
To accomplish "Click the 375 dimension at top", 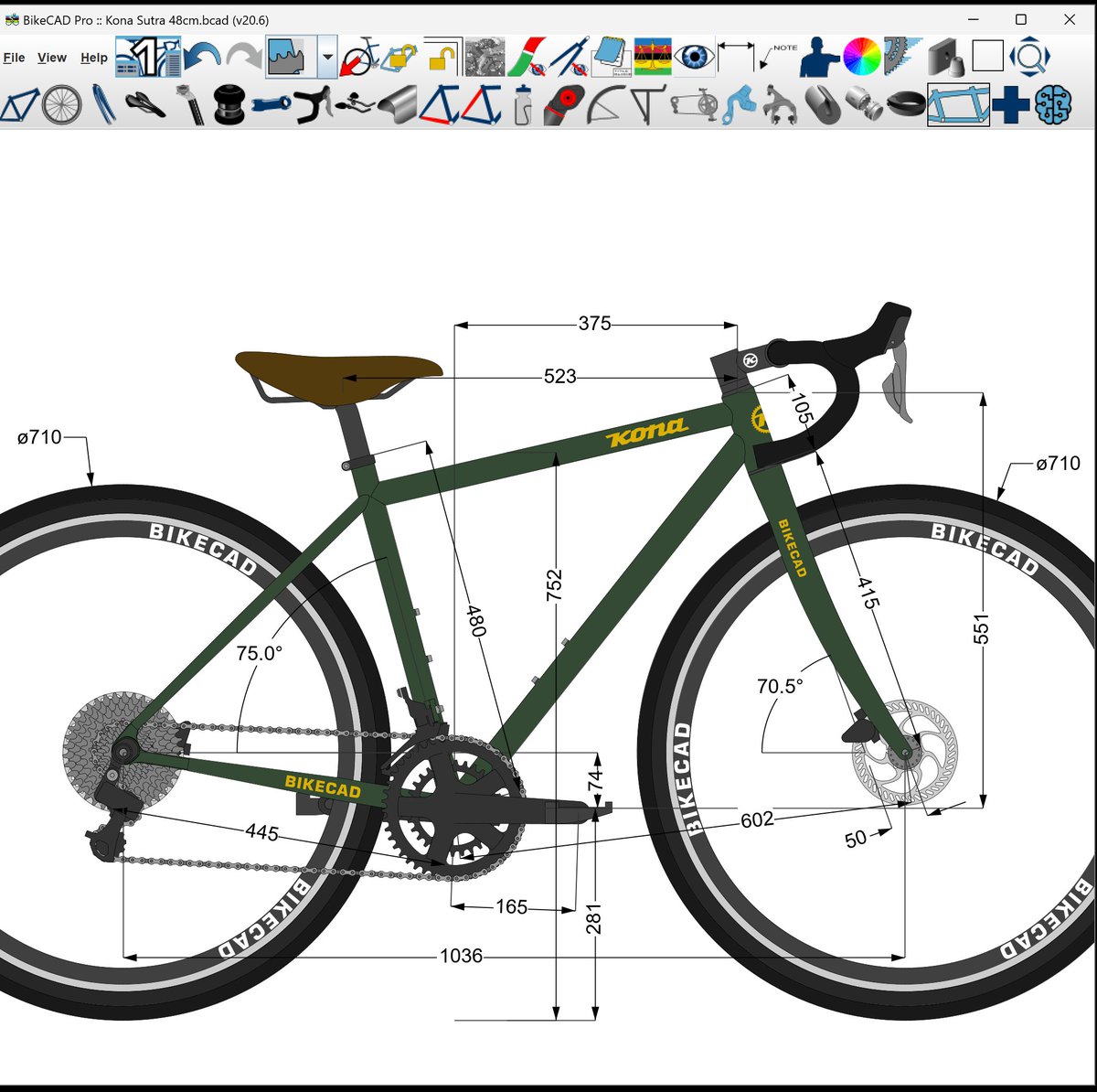I will [x=594, y=323].
